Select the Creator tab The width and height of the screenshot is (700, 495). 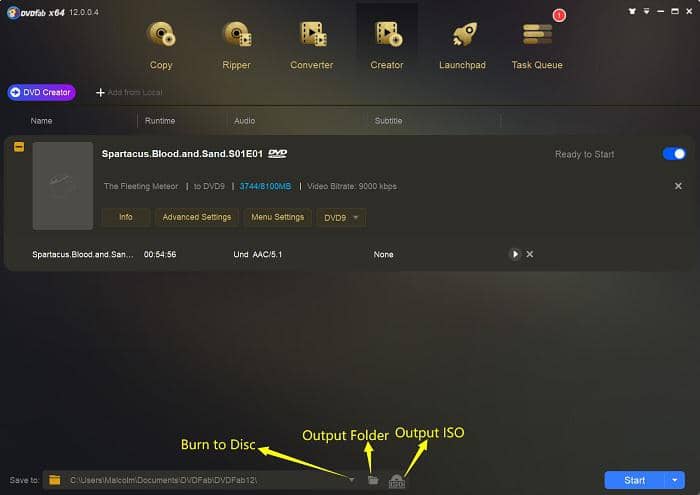387,45
